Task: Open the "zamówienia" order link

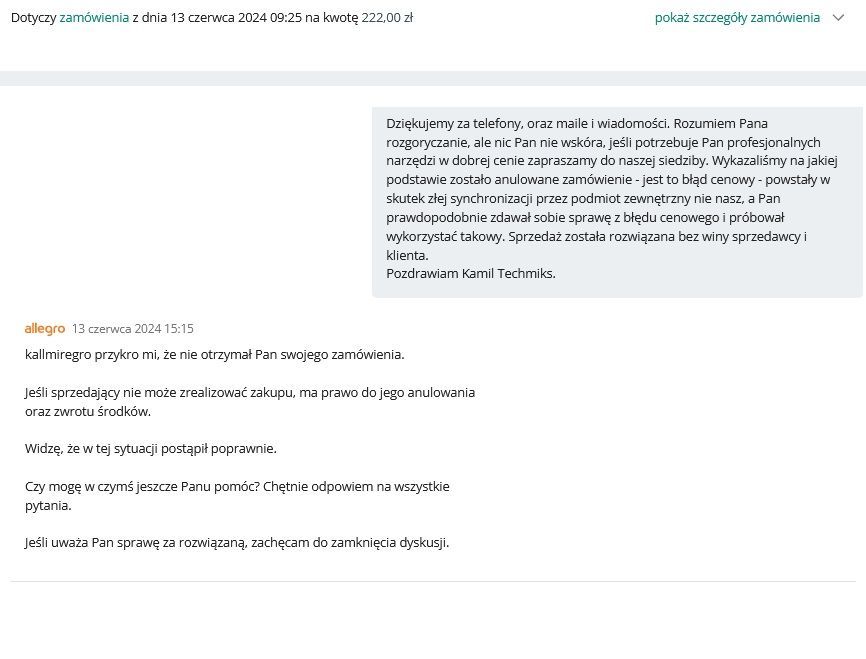Action: click(94, 18)
